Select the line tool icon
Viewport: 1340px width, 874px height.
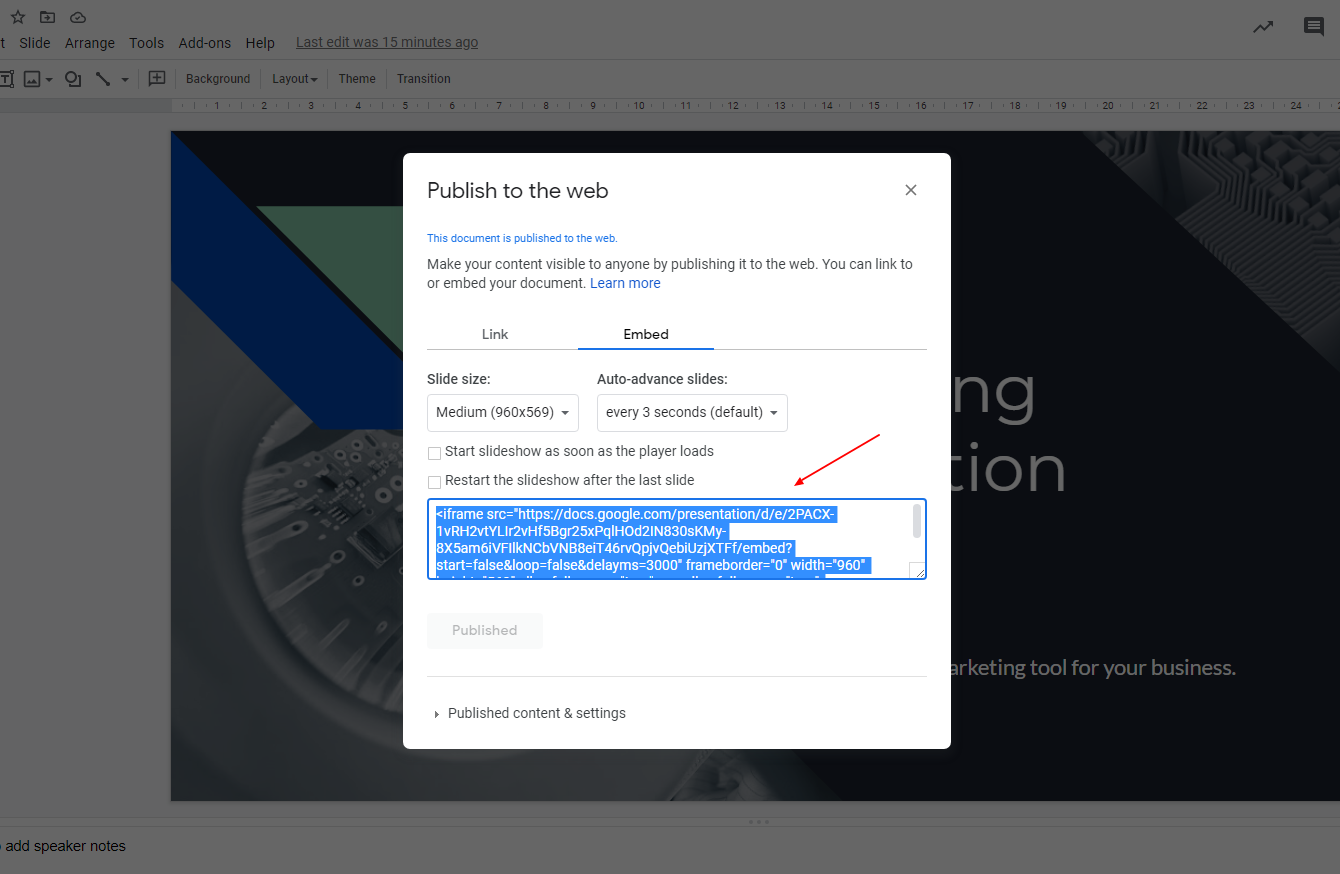click(x=102, y=79)
